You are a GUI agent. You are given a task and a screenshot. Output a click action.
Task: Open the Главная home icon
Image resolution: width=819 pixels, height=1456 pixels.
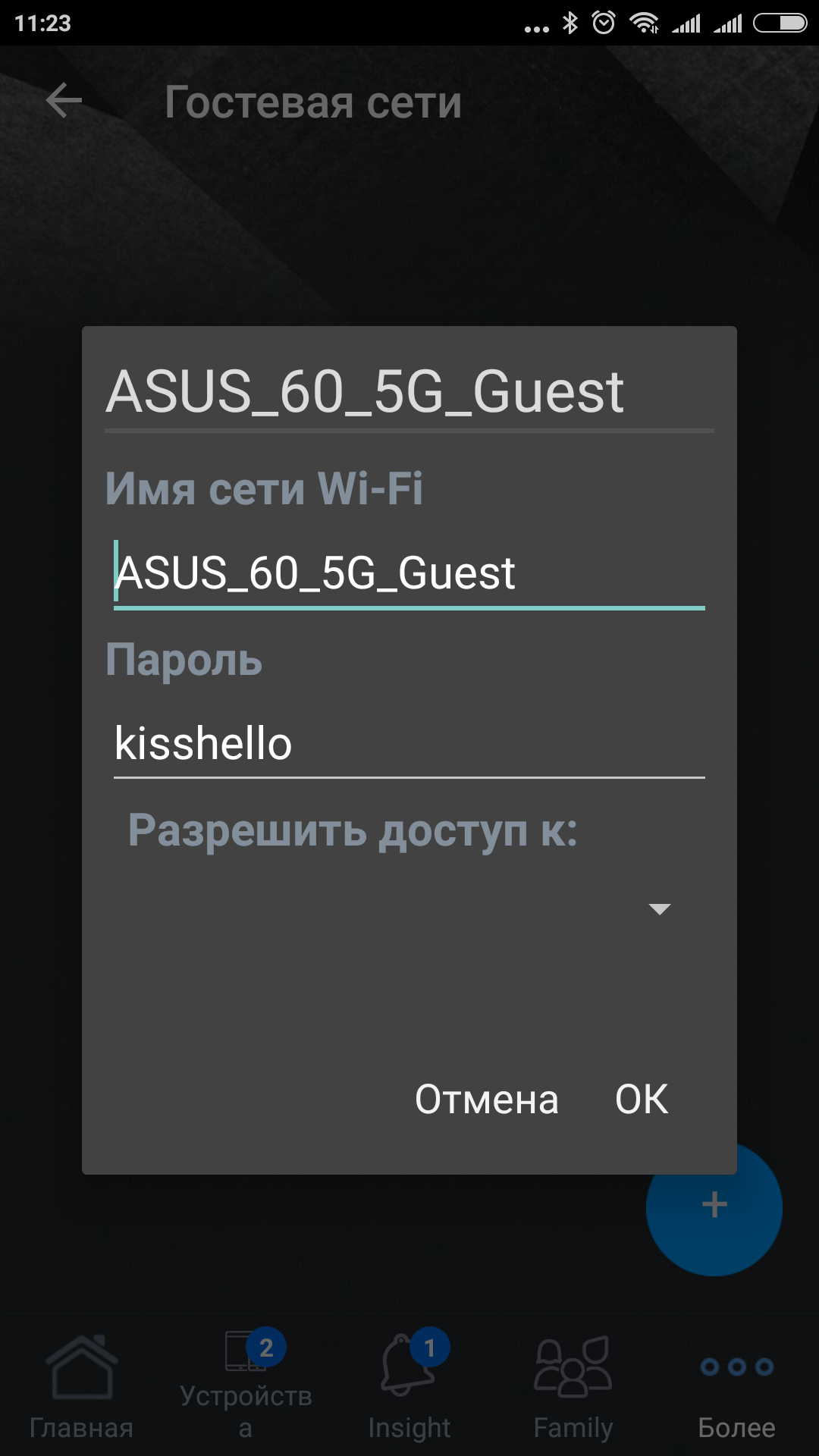81,1367
